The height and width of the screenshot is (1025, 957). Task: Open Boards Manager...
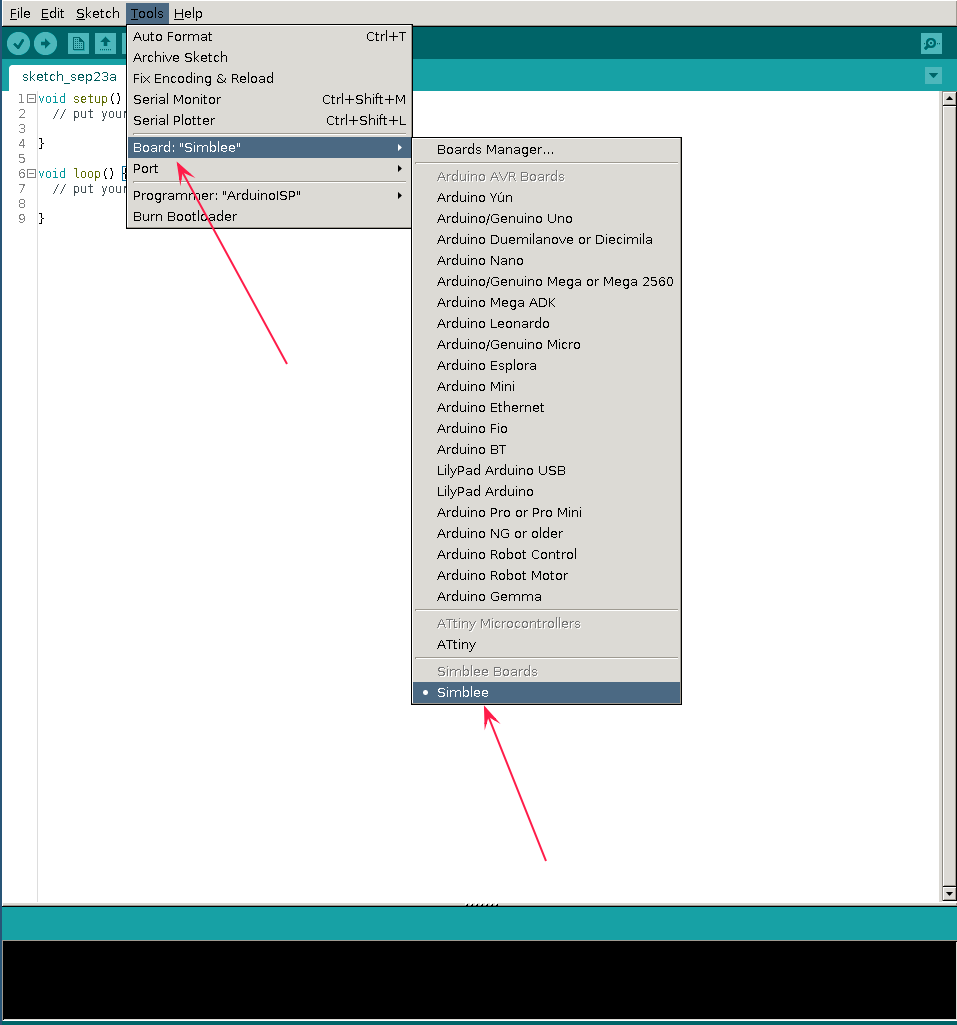point(546,150)
